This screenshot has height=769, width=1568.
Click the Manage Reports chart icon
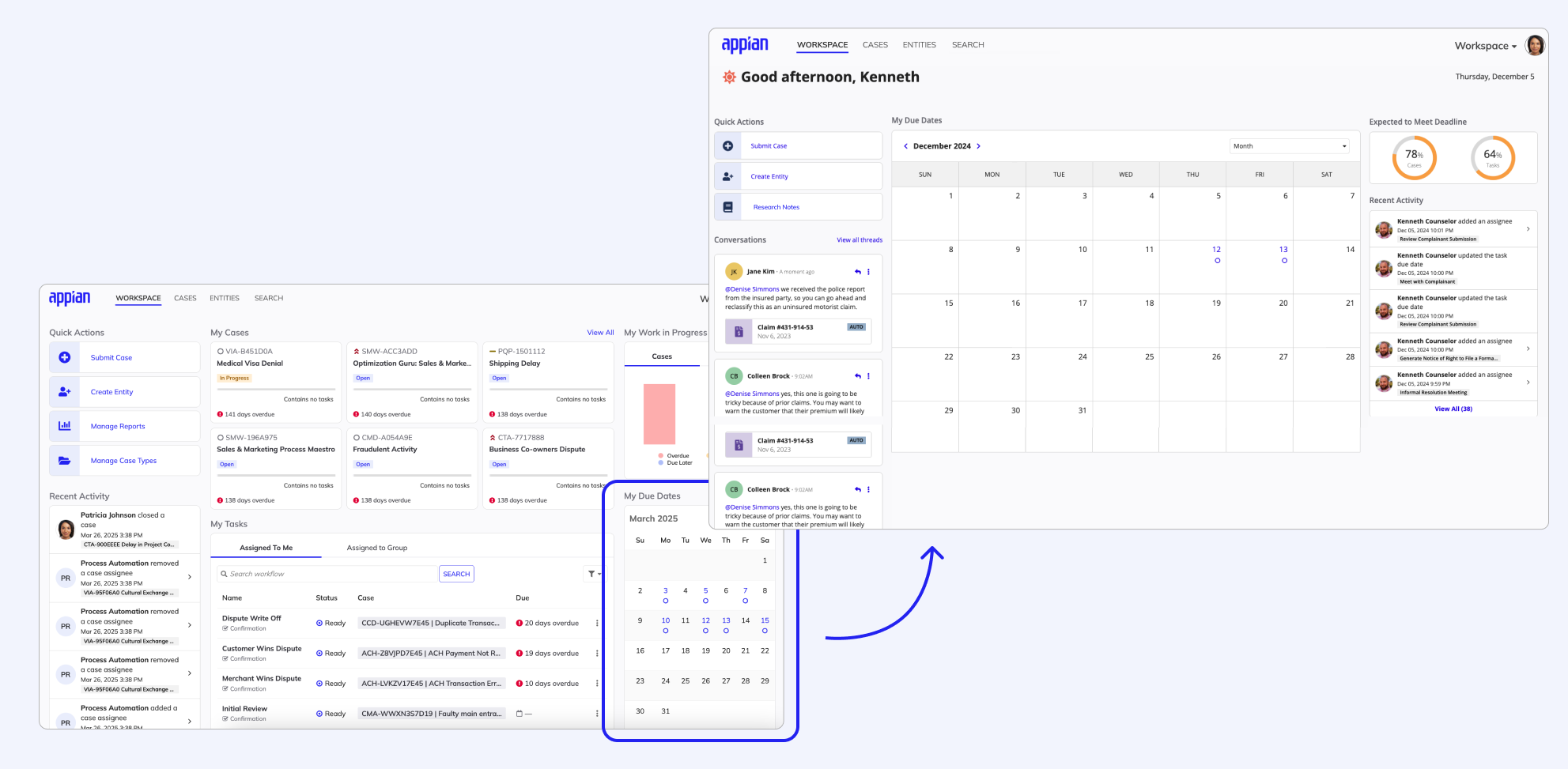click(x=65, y=426)
